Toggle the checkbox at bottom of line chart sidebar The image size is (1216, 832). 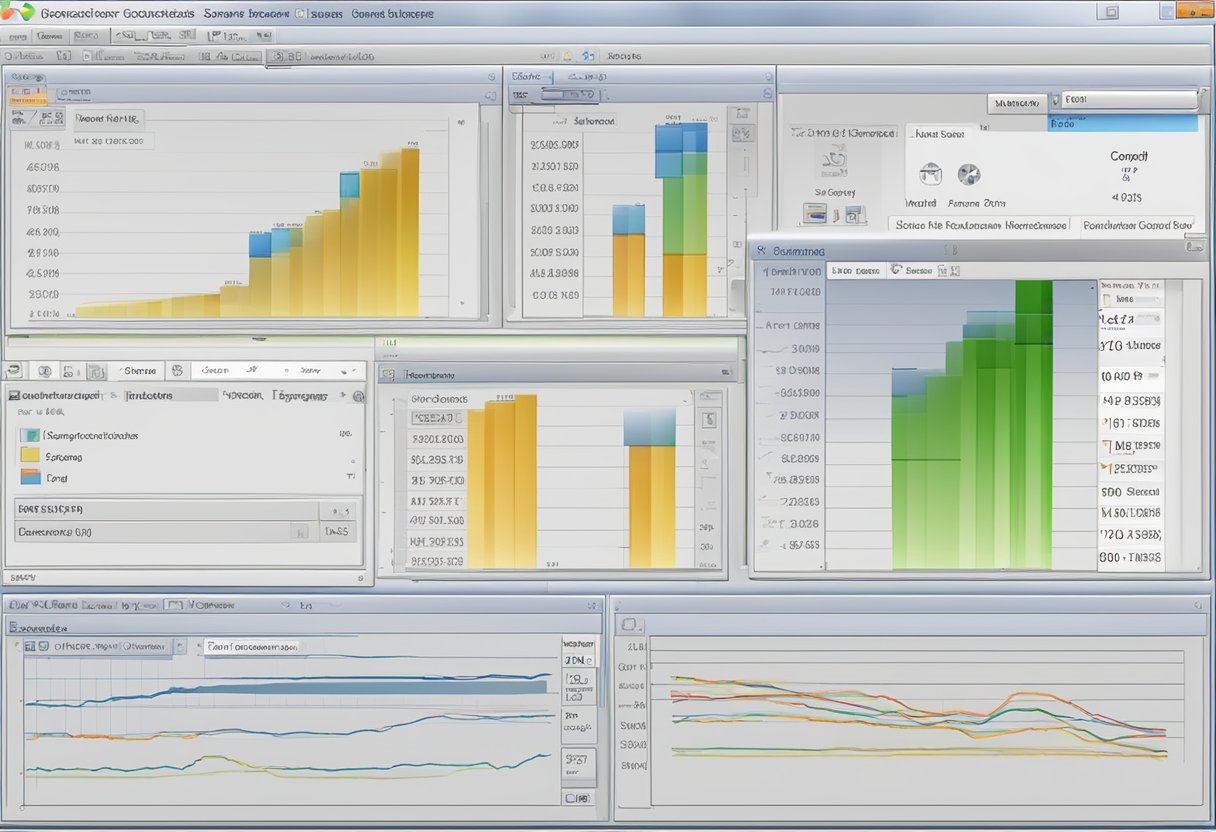[x=577, y=799]
